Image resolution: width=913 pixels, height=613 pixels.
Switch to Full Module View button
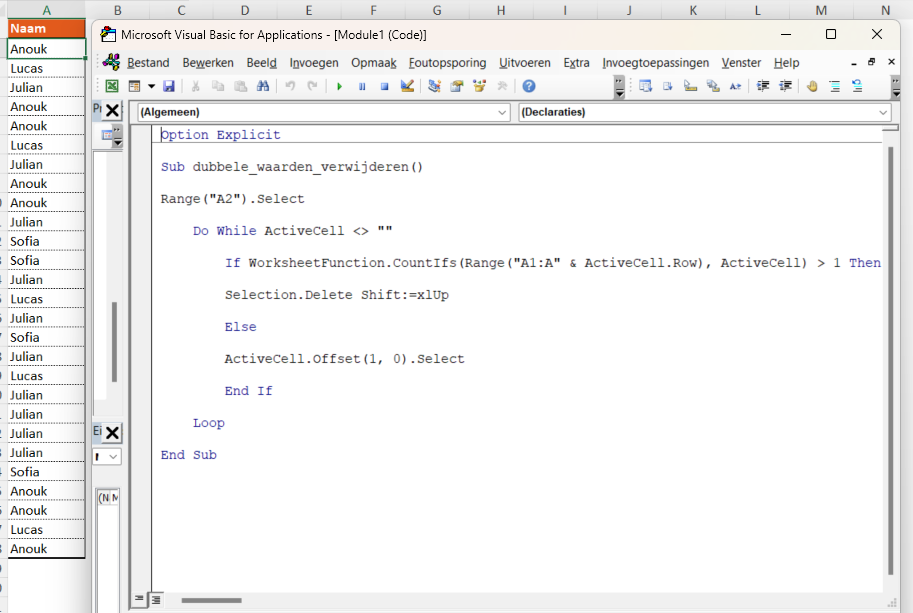(x=156, y=598)
